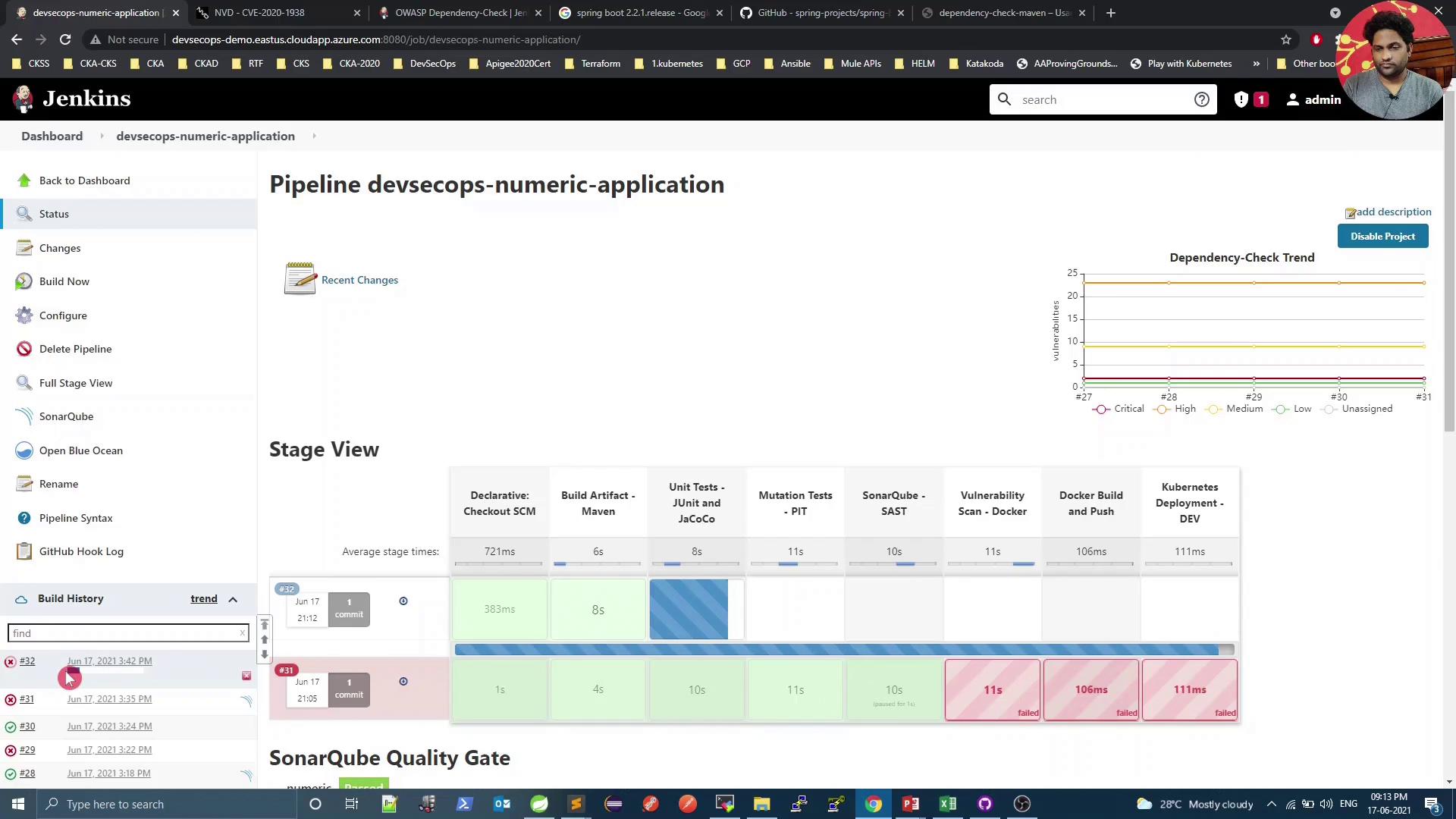Expand devsecops-numeric-application breadcrumb arrow
This screenshot has width=1456, height=819.
tap(314, 136)
